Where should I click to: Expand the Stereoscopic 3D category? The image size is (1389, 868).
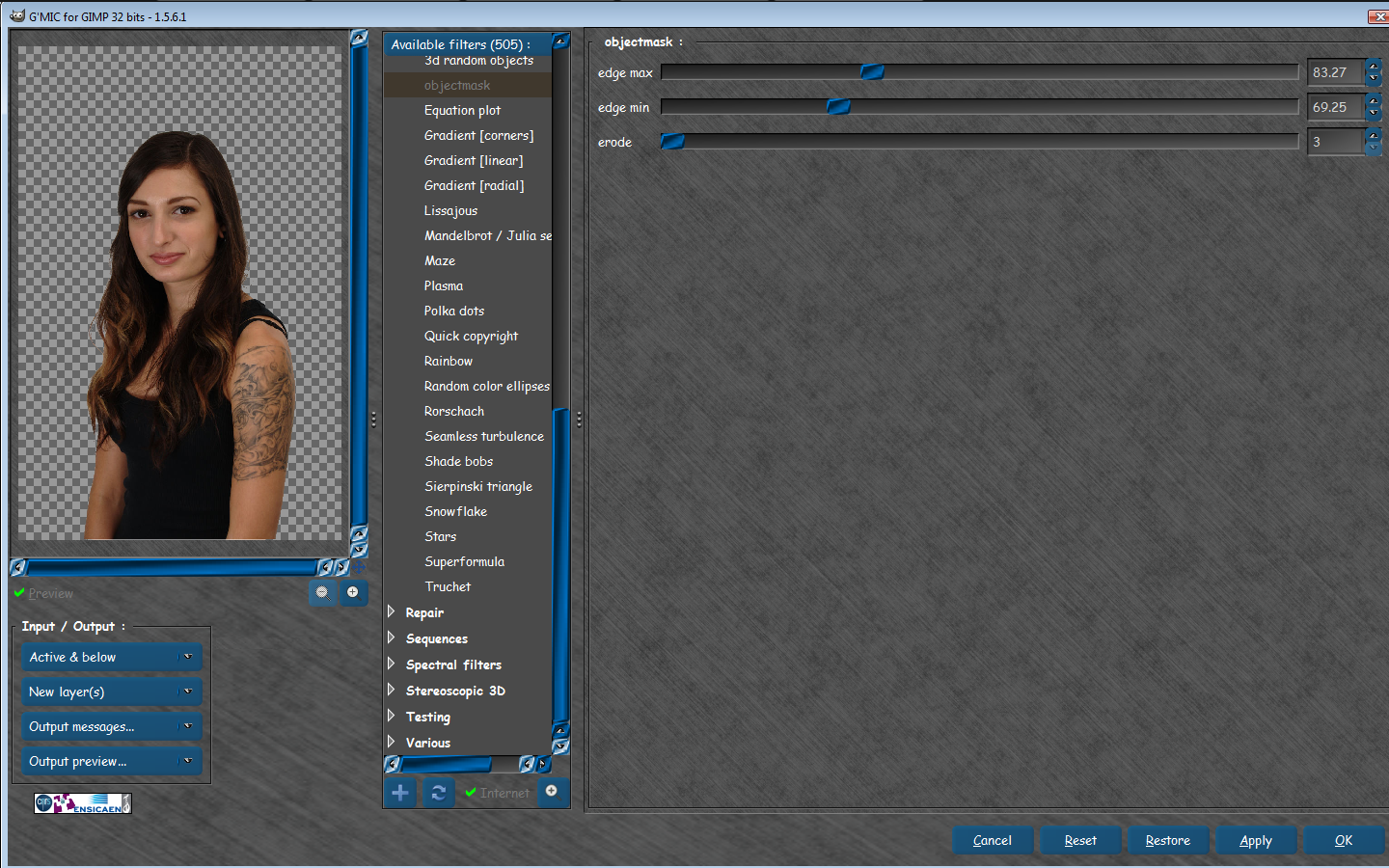pyautogui.click(x=392, y=690)
